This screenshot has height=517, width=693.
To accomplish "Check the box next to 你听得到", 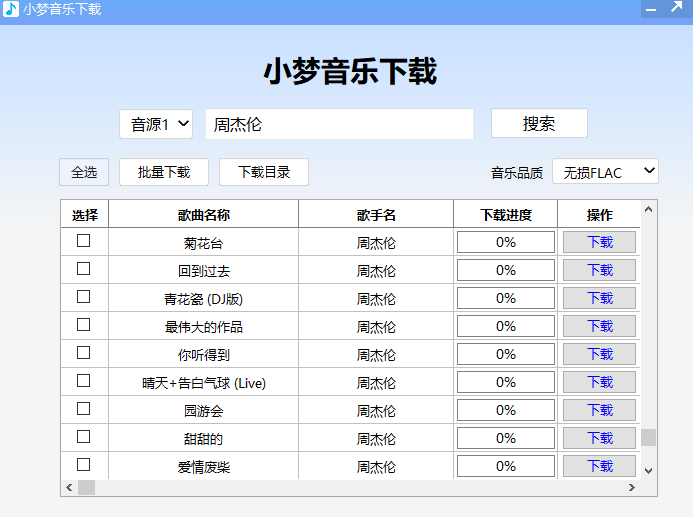I will click(84, 353).
